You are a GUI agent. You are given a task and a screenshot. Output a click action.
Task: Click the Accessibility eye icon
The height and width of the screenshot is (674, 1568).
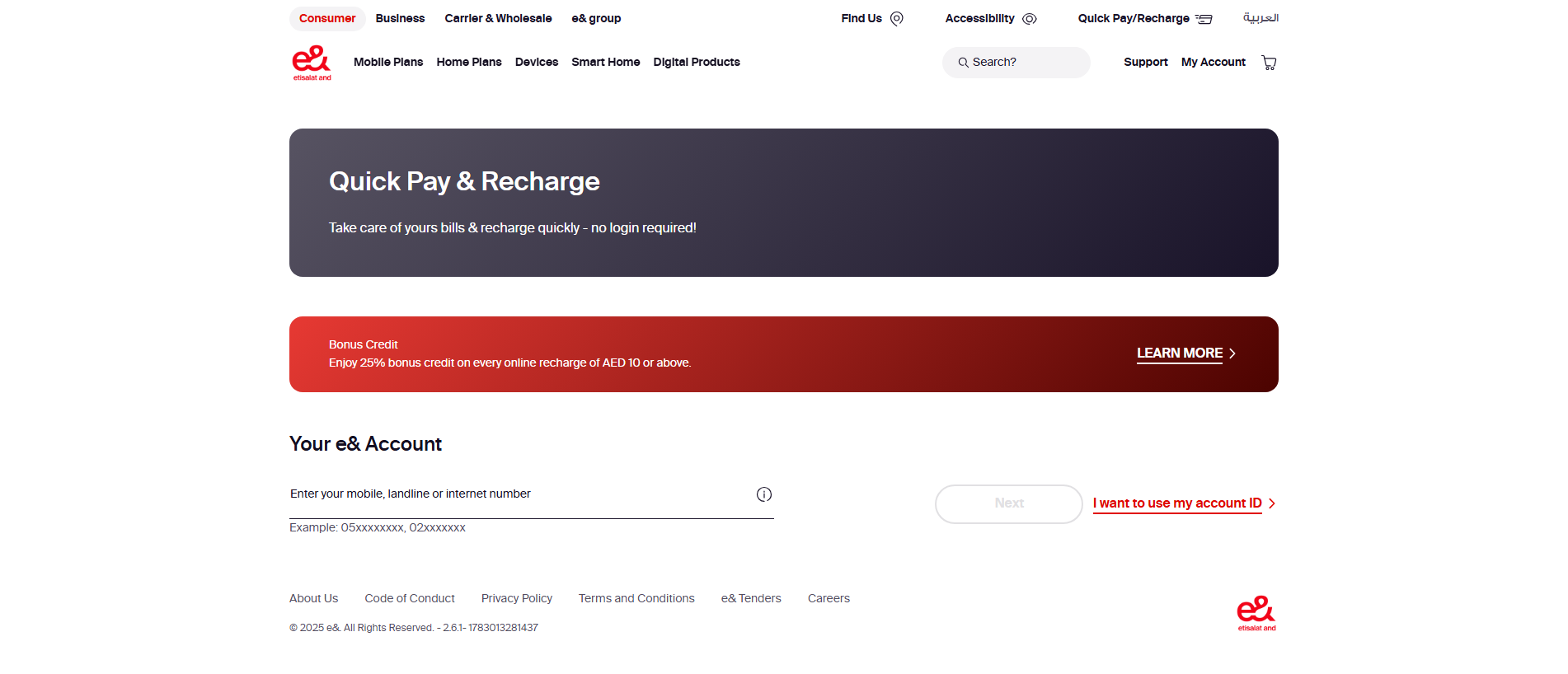pos(1030,19)
